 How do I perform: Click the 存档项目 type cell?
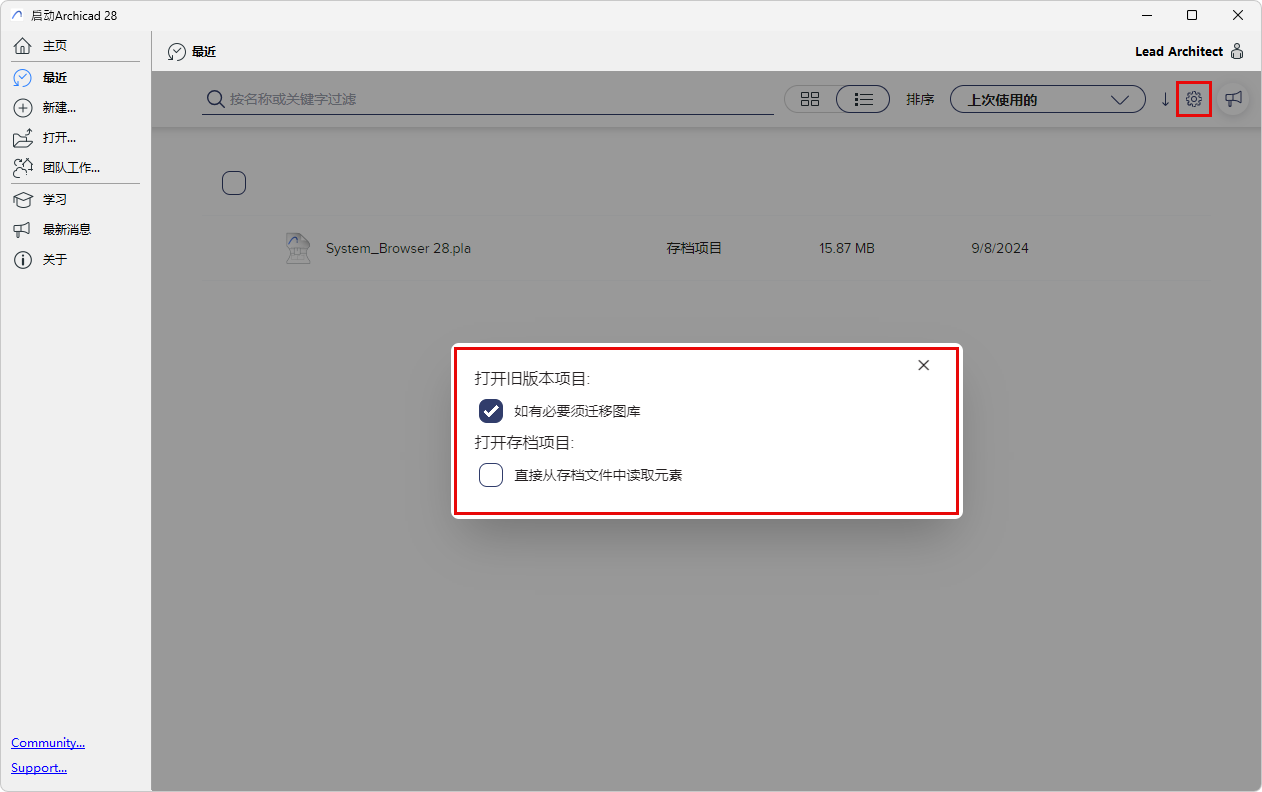tap(694, 248)
